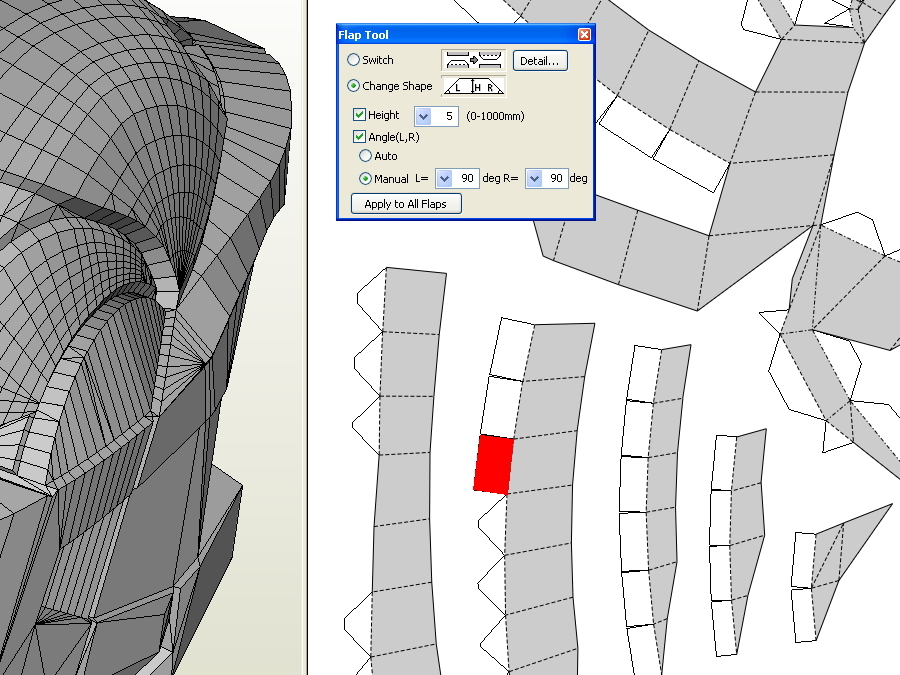Image resolution: width=900 pixels, height=675 pixels.
Task: Toggle the Angle(L,R) checkbox
Action: (359, 137)
